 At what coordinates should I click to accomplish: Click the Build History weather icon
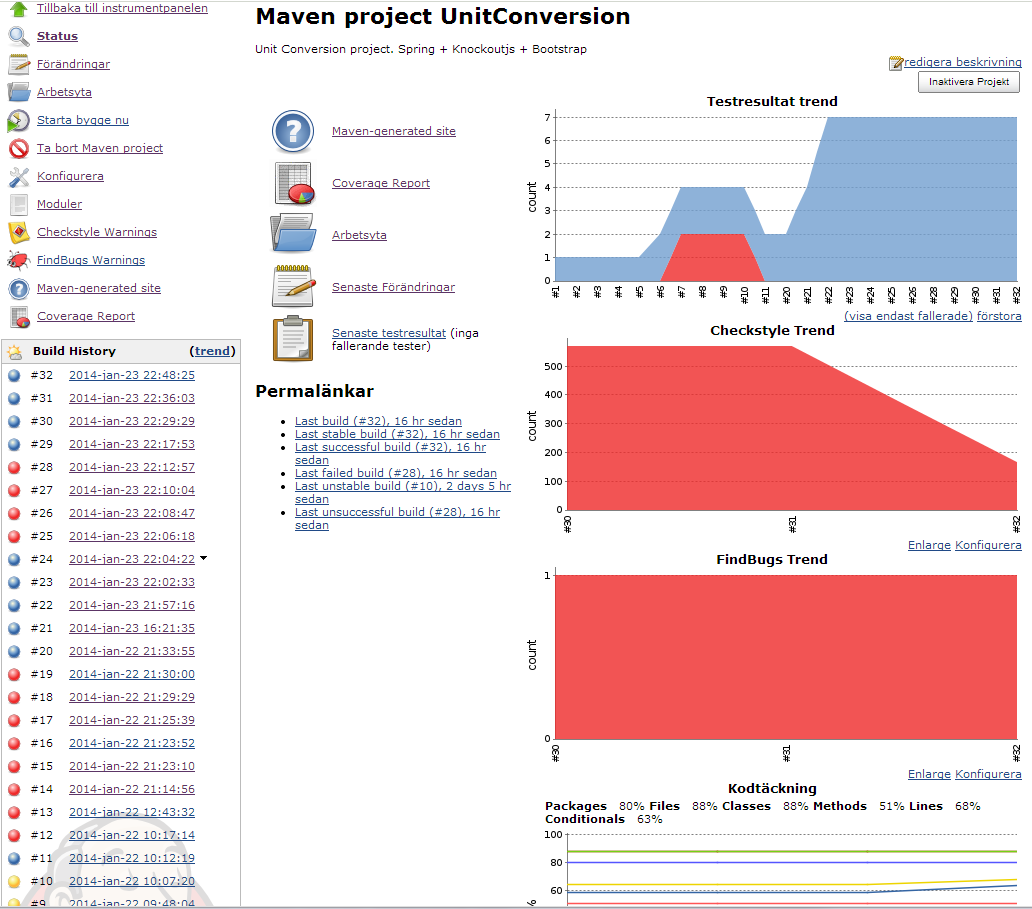(15, 352)
